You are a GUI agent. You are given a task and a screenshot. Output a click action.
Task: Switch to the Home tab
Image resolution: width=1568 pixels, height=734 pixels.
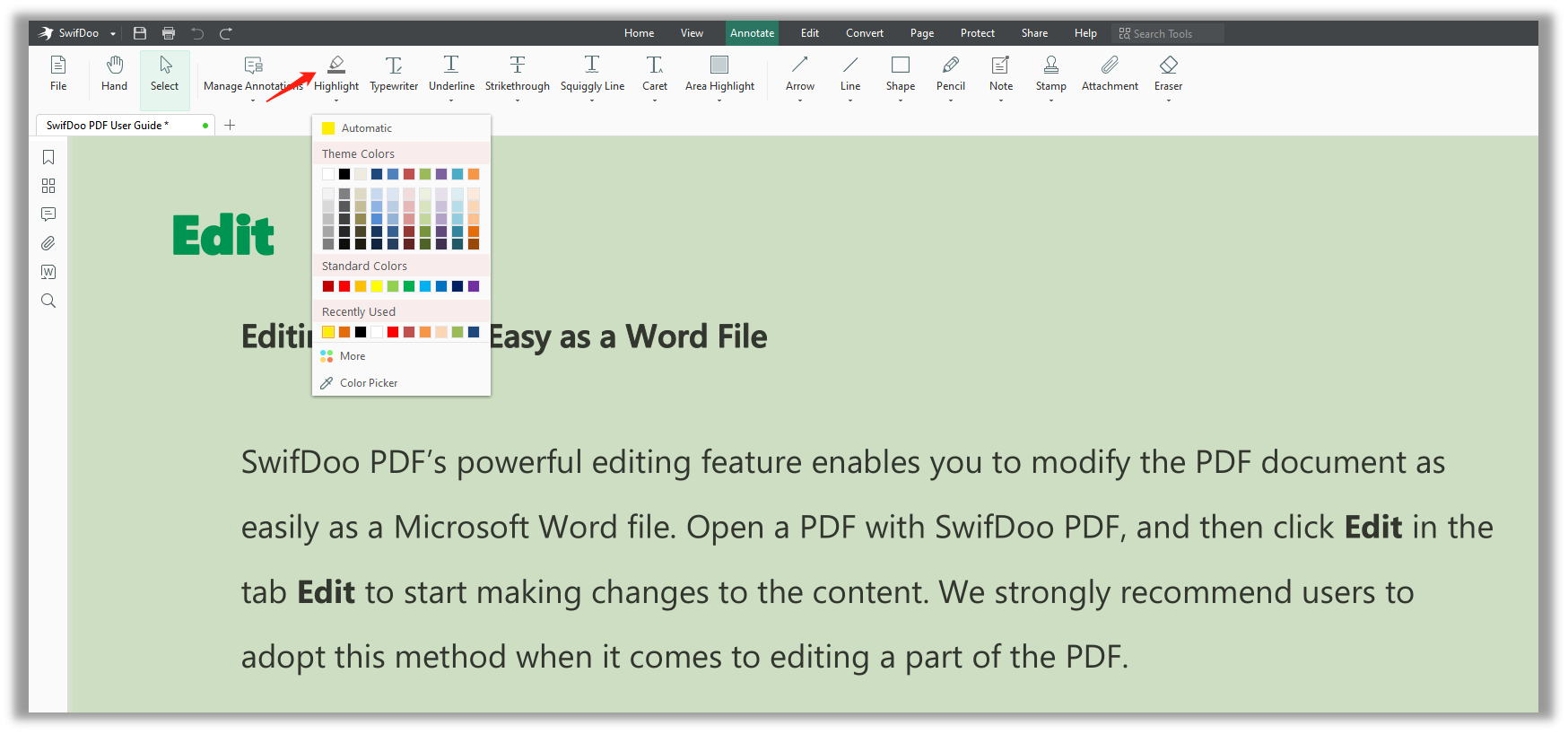coord(639,33)
